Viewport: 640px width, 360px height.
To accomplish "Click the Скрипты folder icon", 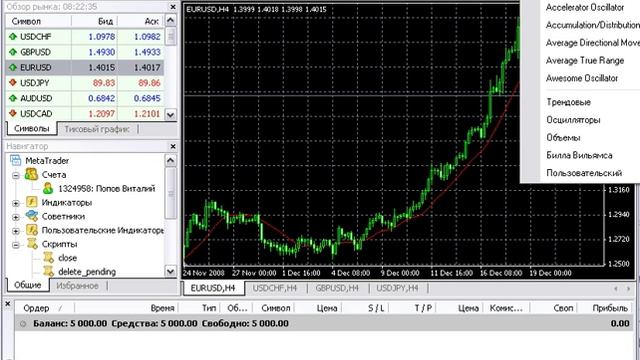I will [31, 244].
